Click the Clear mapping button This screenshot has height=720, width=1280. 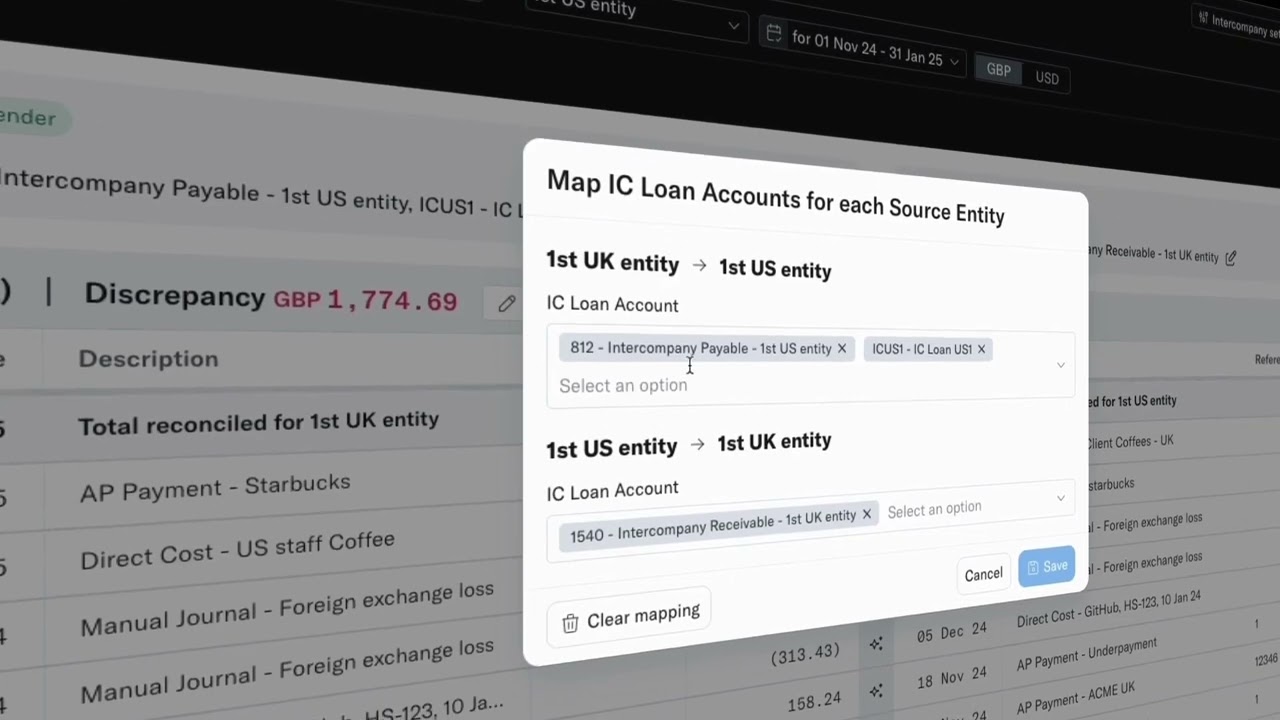coord(629,619)
